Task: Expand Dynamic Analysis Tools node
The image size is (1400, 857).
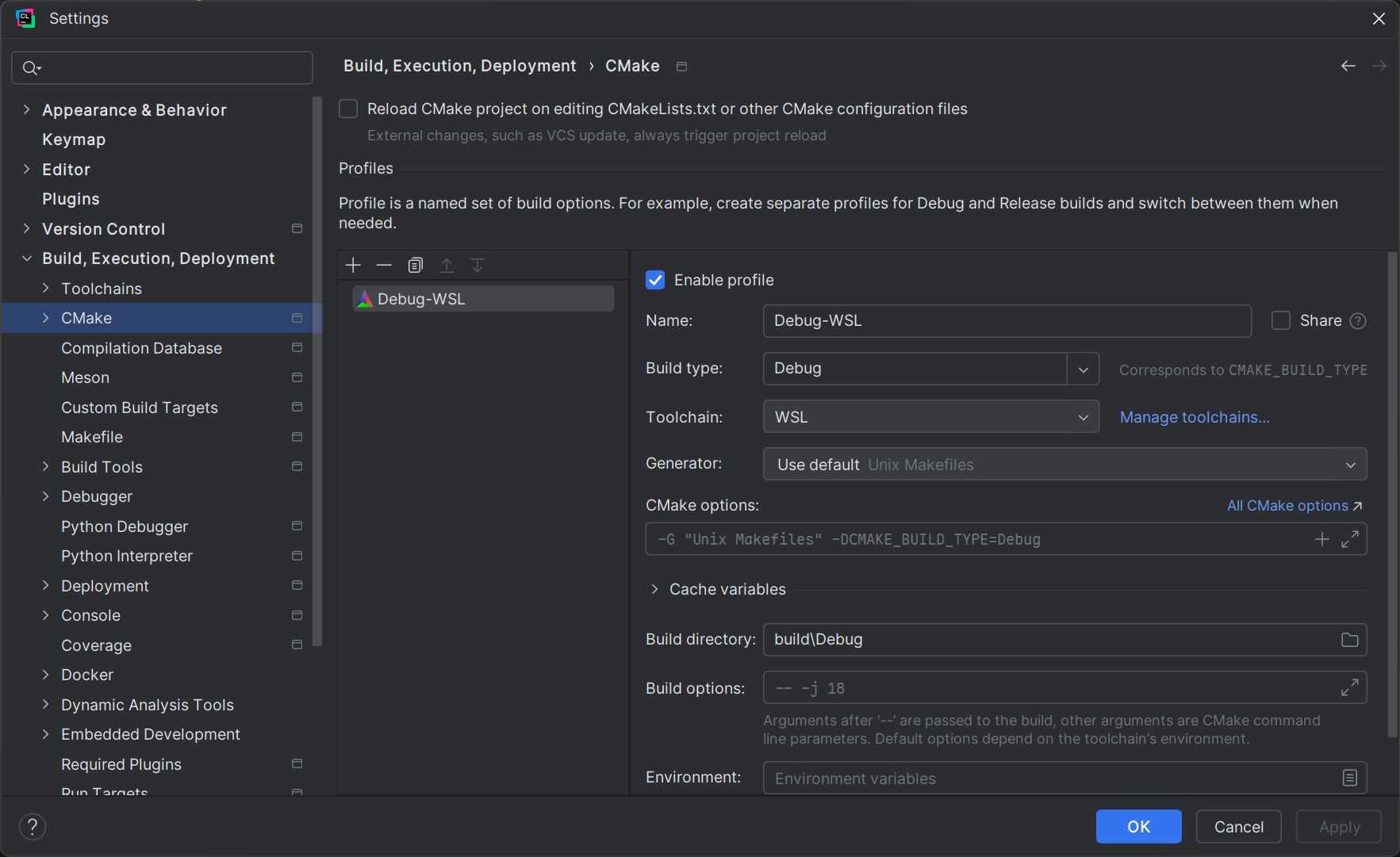Action: [x=46, y=705]
